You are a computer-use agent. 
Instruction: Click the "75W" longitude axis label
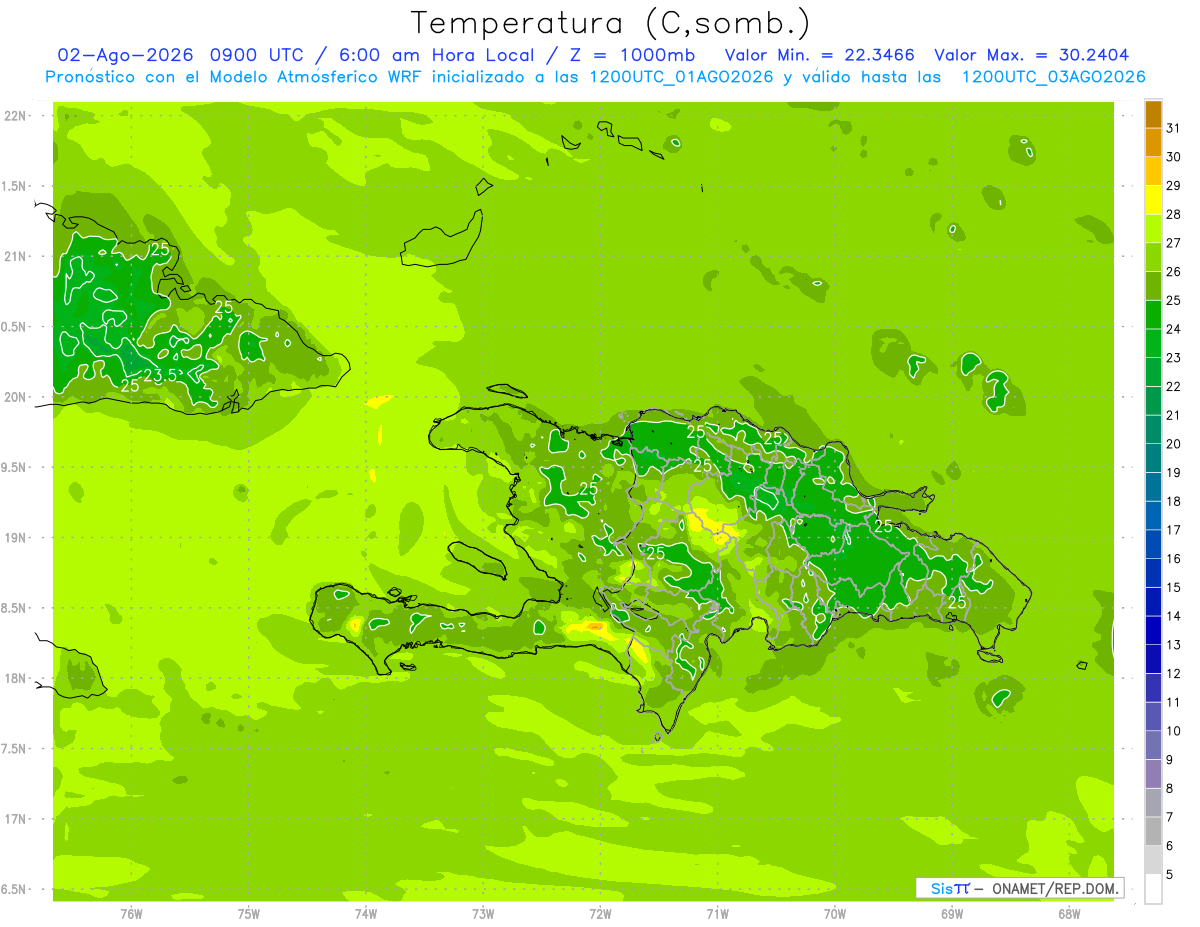[249, 913]
